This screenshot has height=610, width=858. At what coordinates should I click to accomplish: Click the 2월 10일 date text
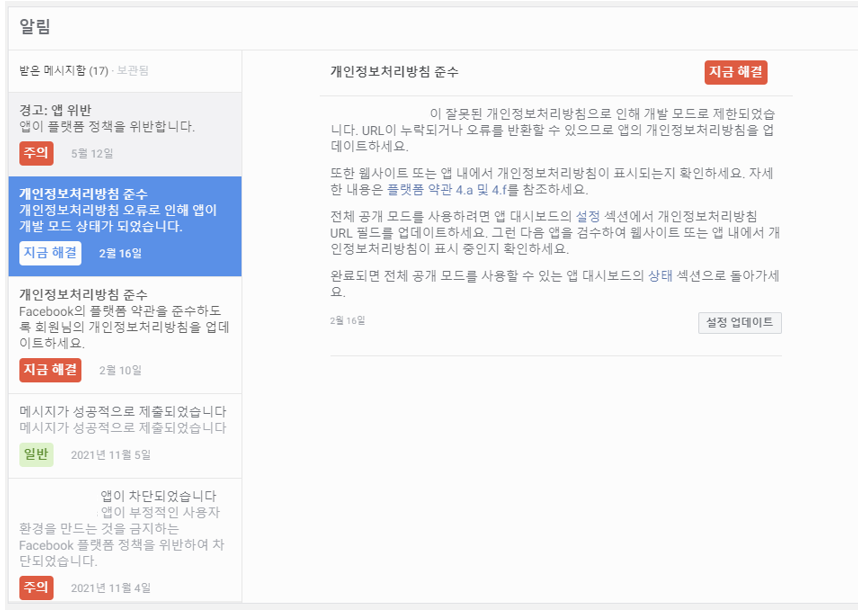tap(120, 370)
